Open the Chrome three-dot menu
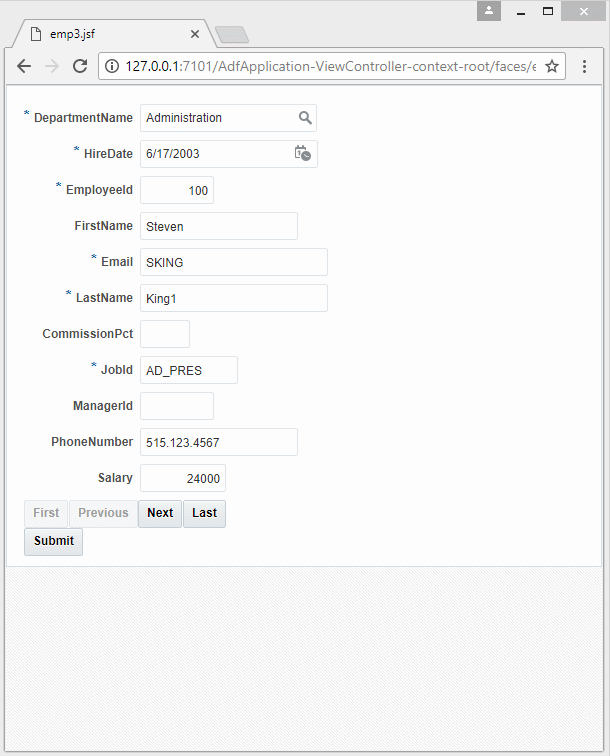Image resolution: width=610 pixels, height=756 pixels. pos(584,66)
